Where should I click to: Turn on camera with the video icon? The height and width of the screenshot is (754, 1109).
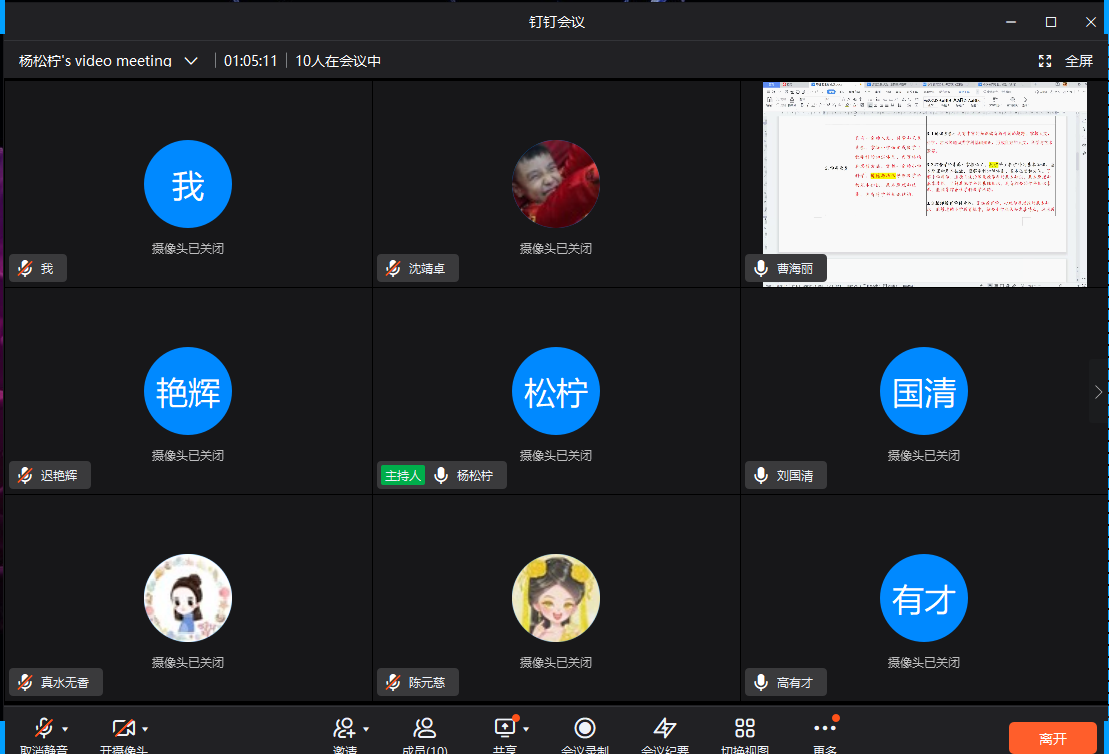point(124,729)
